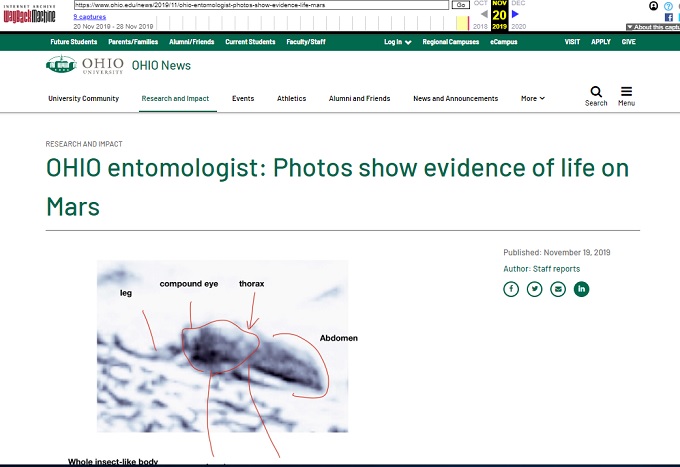
Task: Open News and Announcements section
Action: 455,98
